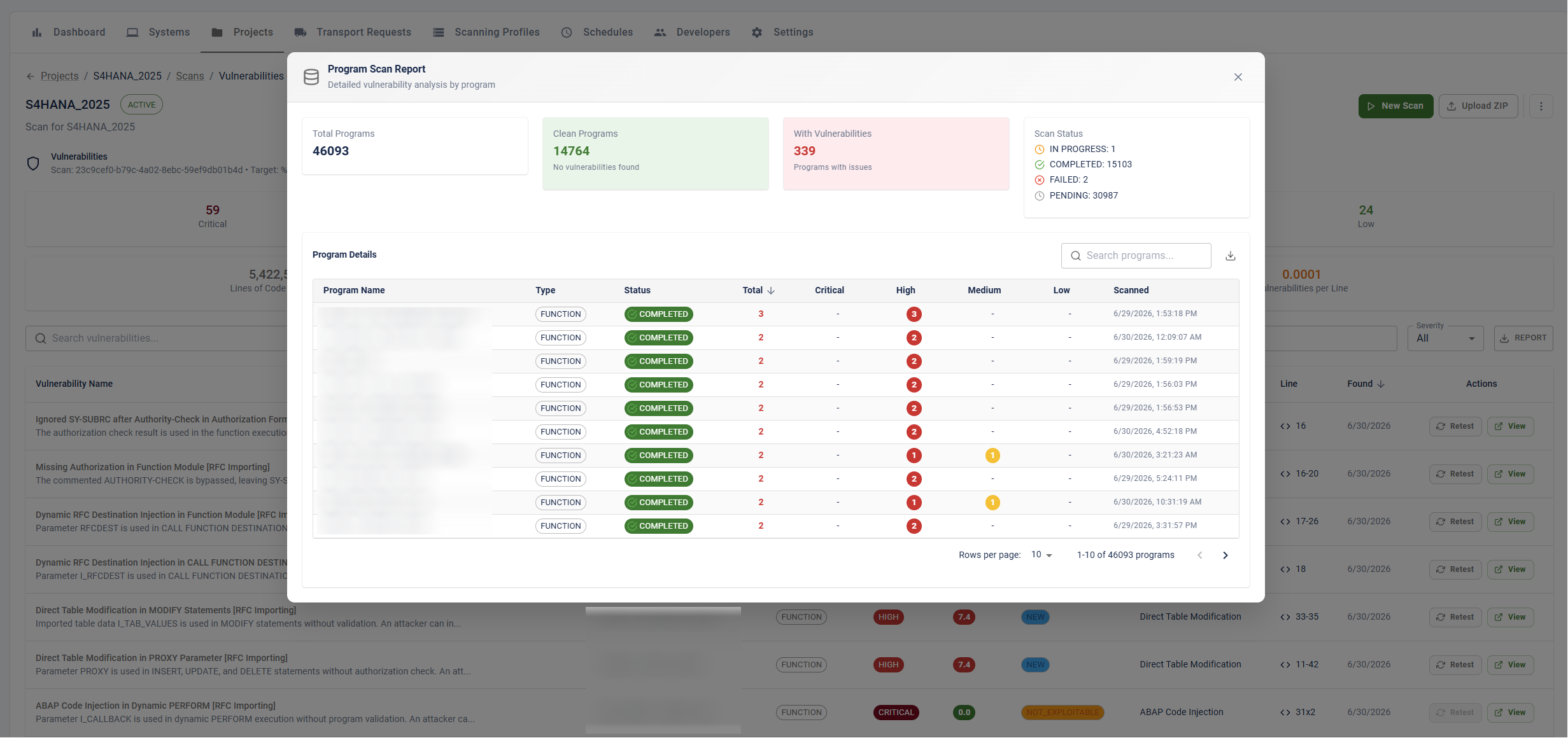Image resolution: width=1568 pixels, height=738 pixels.
Task: Click the With Vulnerabilities card
Action: tap(896, 153)
